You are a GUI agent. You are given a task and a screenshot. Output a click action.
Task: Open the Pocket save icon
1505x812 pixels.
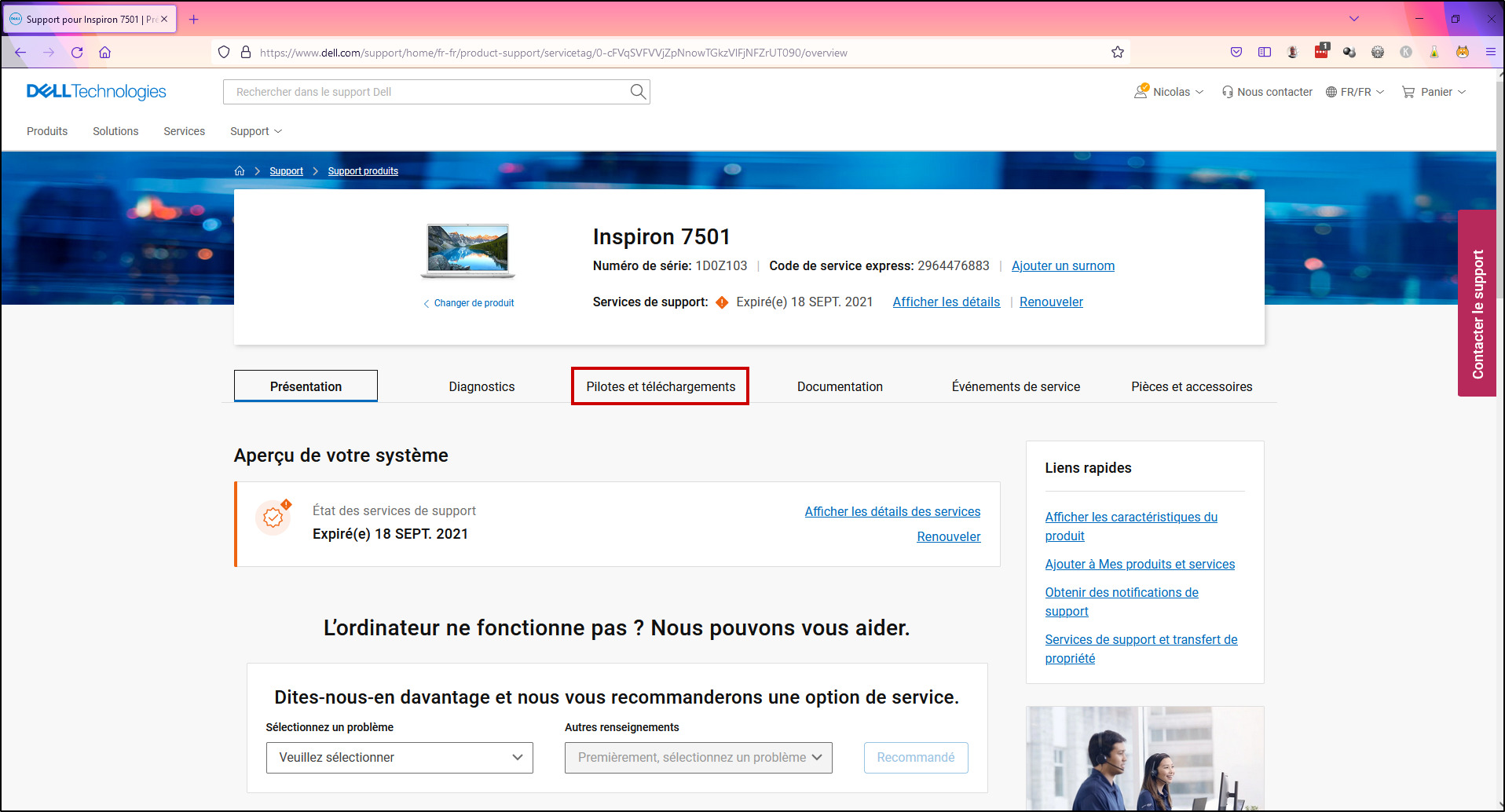1236,53
